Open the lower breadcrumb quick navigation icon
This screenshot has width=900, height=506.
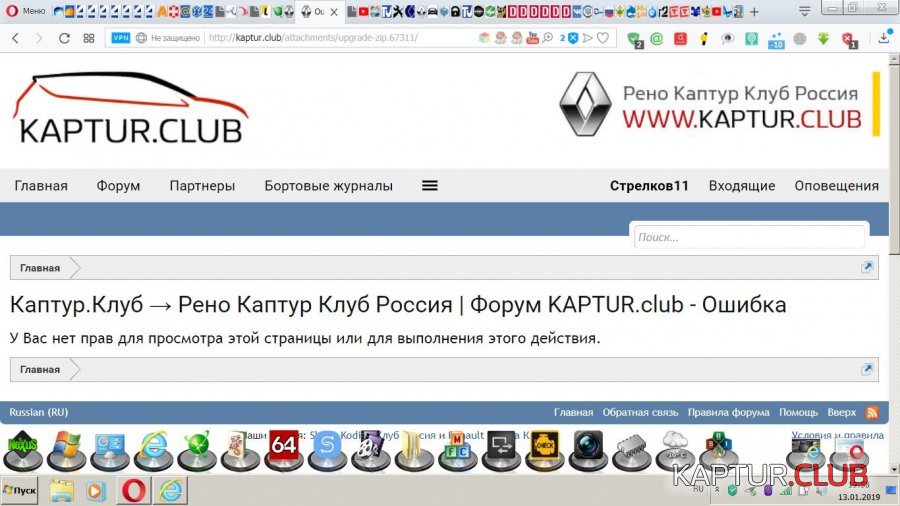click(867, 369)
